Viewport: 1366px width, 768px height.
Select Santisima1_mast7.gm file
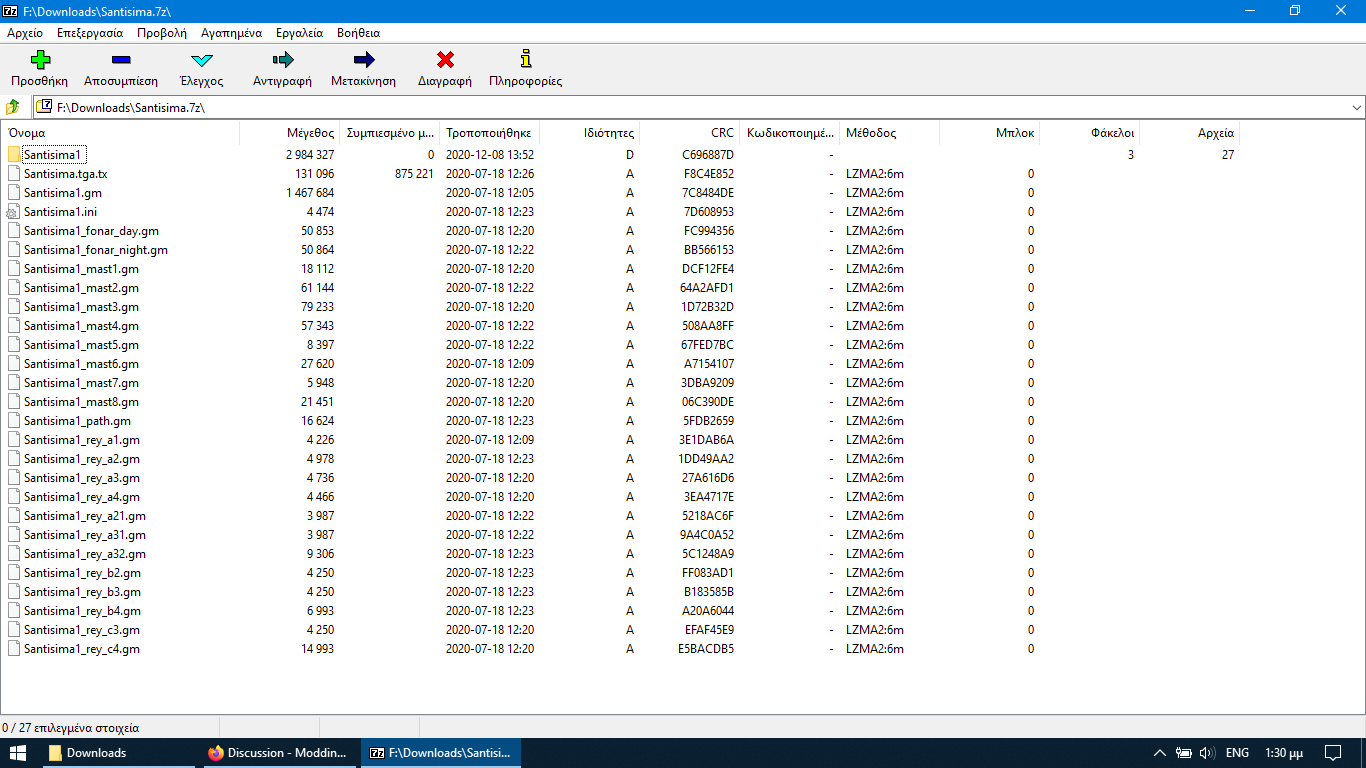click(x=81, y=383)
